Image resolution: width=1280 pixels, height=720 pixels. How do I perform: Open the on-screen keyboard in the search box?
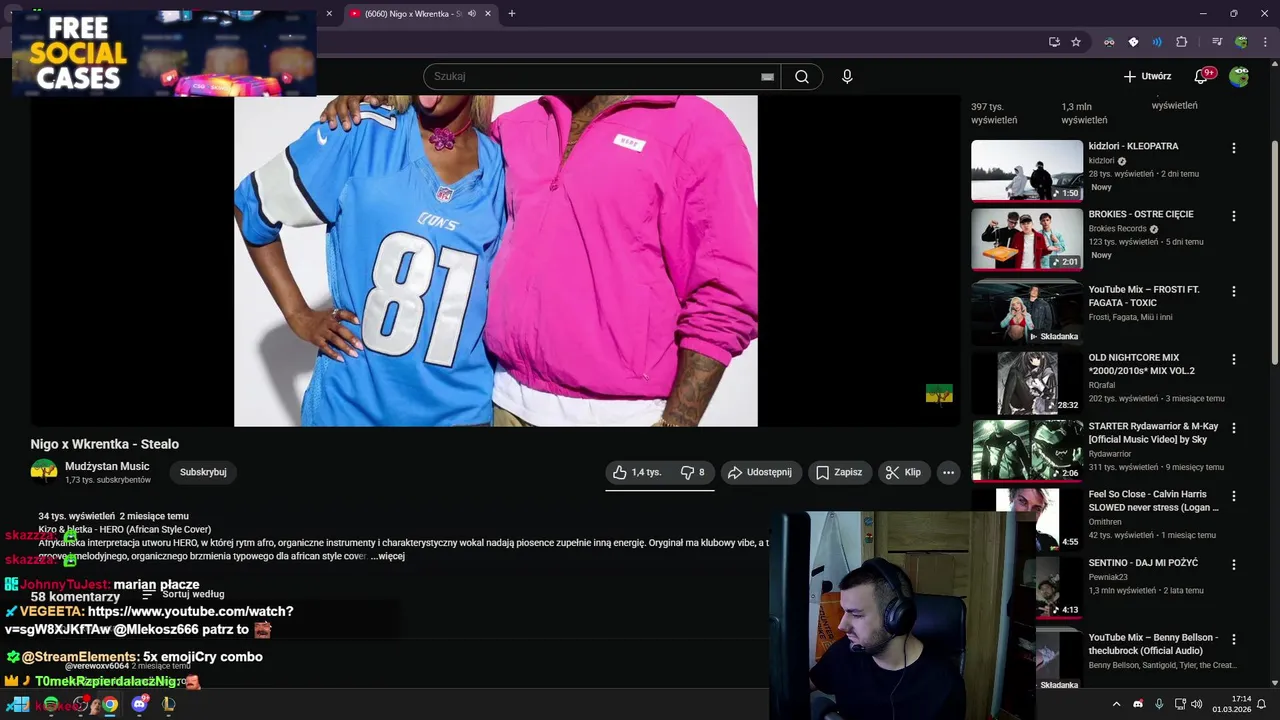[x=767, y=77]
